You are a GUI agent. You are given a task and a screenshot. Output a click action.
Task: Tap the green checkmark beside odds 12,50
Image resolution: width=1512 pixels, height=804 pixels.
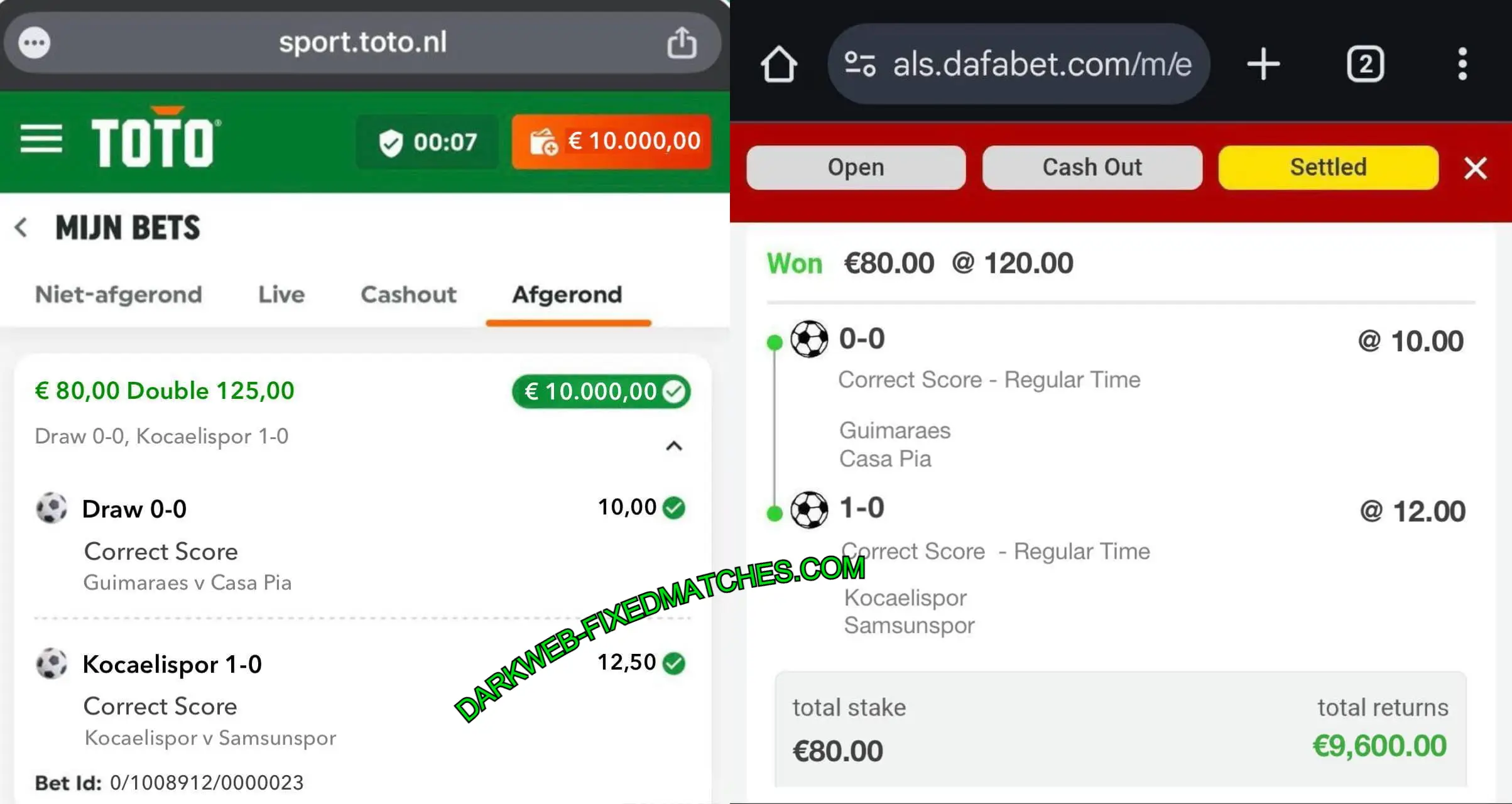pyautogui.click(x=674, y=663)
